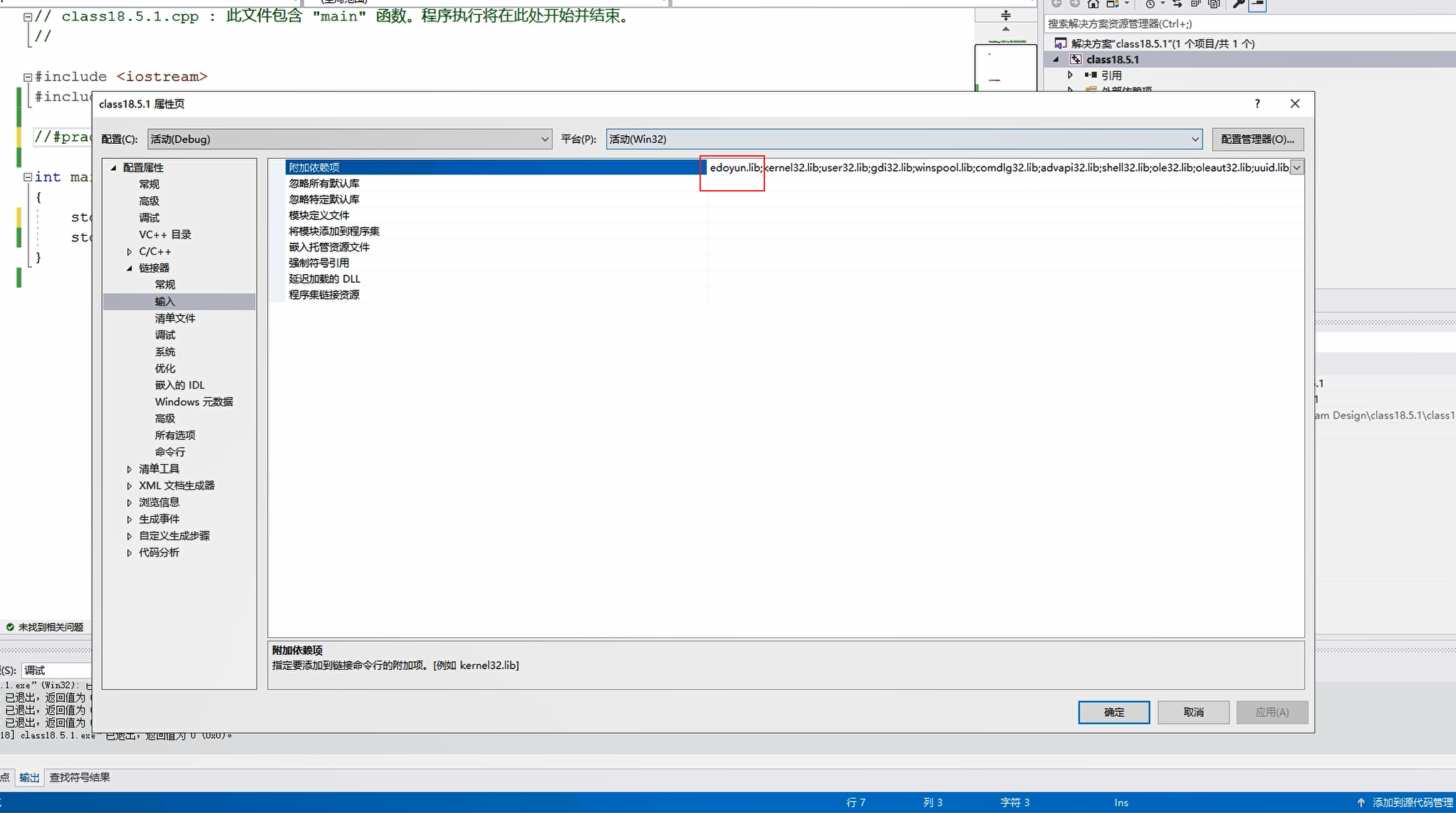Open the 平台 活动(Win32) dropdown

(1195, 140)
